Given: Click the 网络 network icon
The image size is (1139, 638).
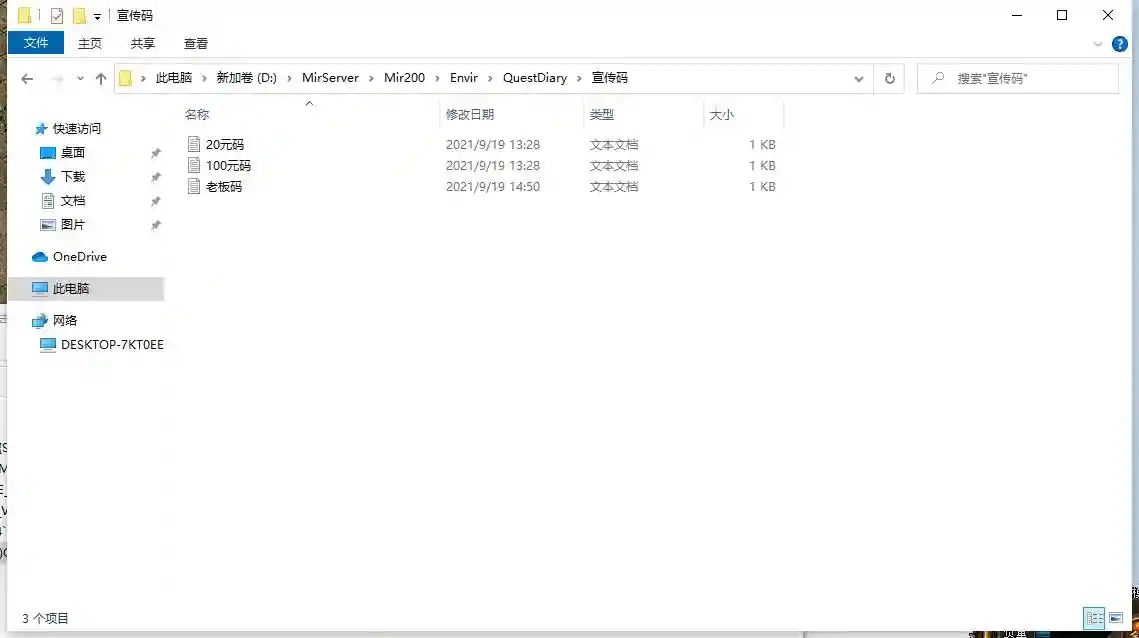Looking at the screenshot, I should (x=40, y=320).
